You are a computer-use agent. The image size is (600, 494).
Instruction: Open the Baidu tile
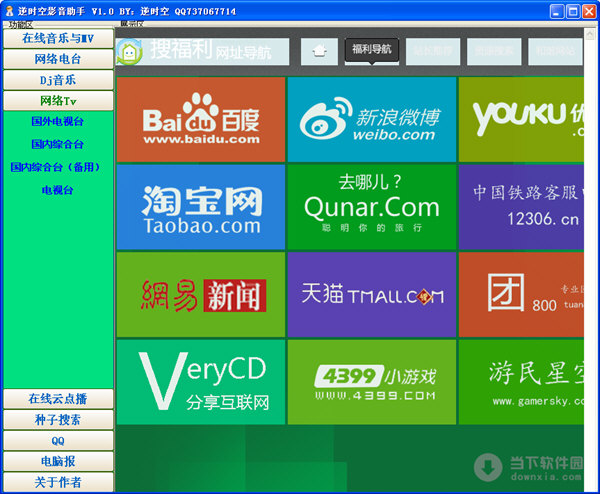point(201,119)
